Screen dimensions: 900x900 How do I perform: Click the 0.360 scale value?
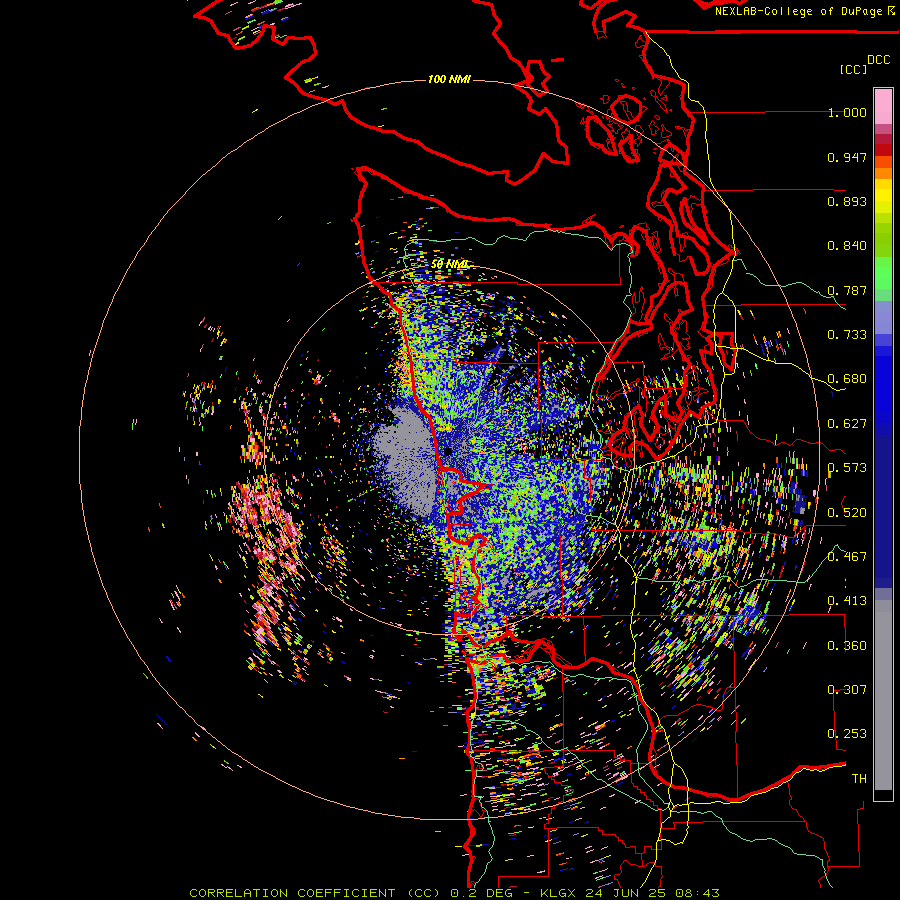click(847, 645)
